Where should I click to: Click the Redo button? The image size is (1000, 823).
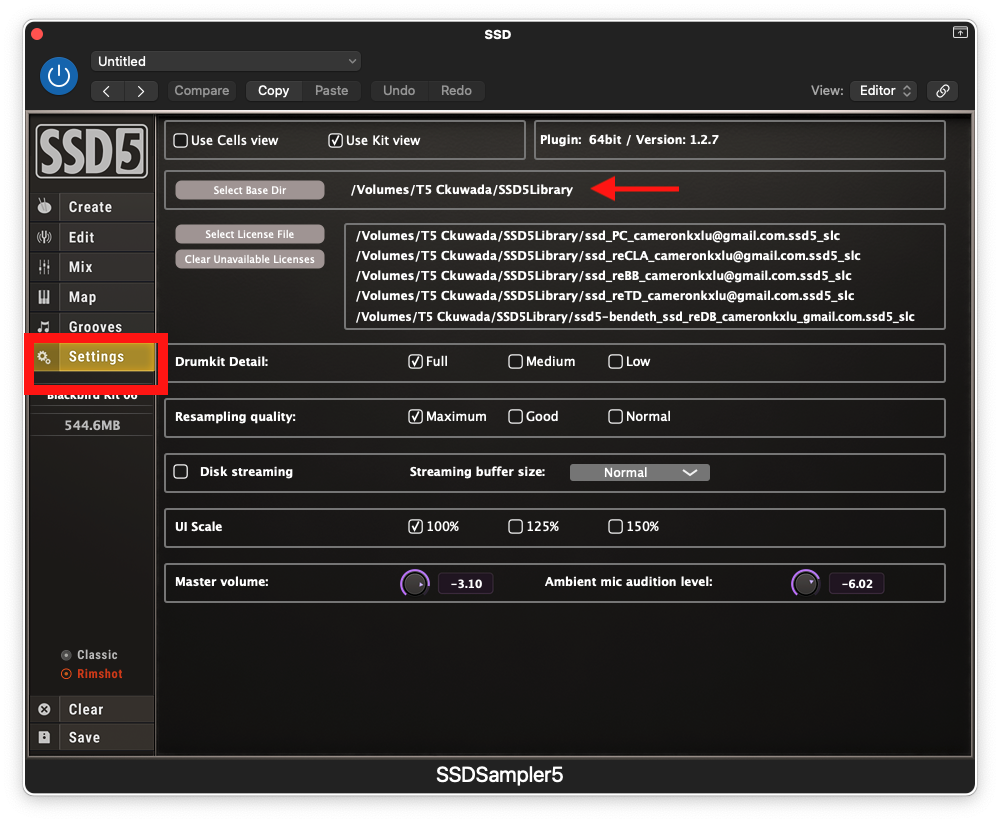(x=457, y=91)
